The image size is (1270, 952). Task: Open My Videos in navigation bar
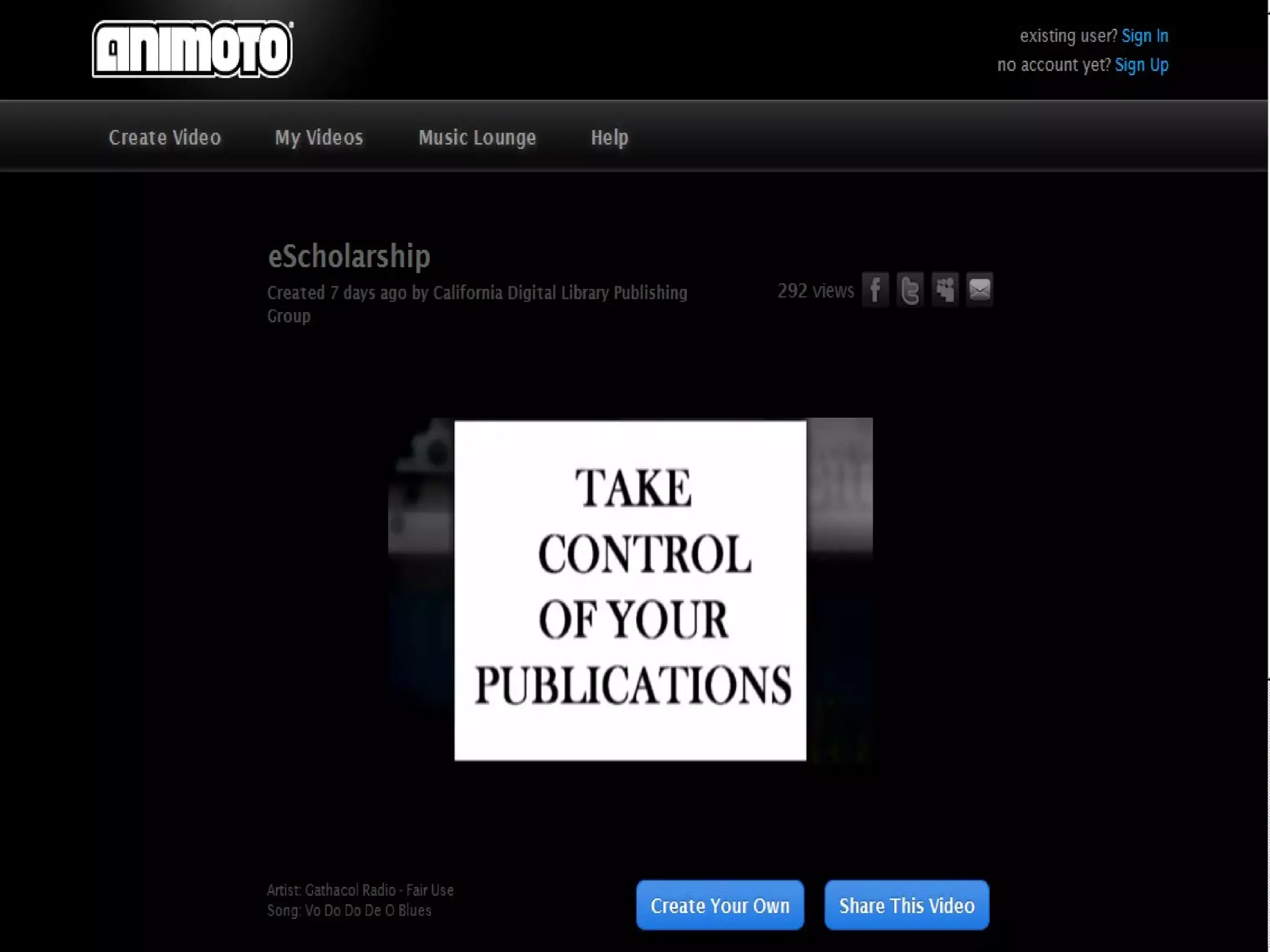[x=319, y=138]
